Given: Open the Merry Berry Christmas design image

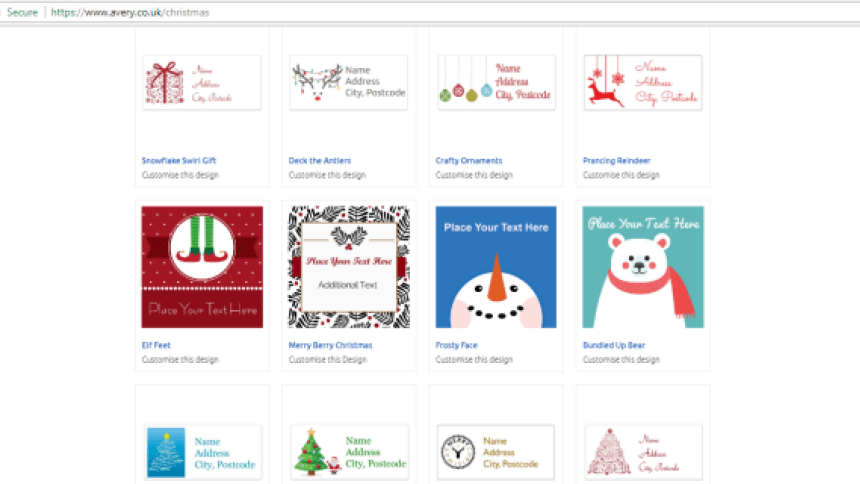Looking at the screenshot, I should click(349, 267).
